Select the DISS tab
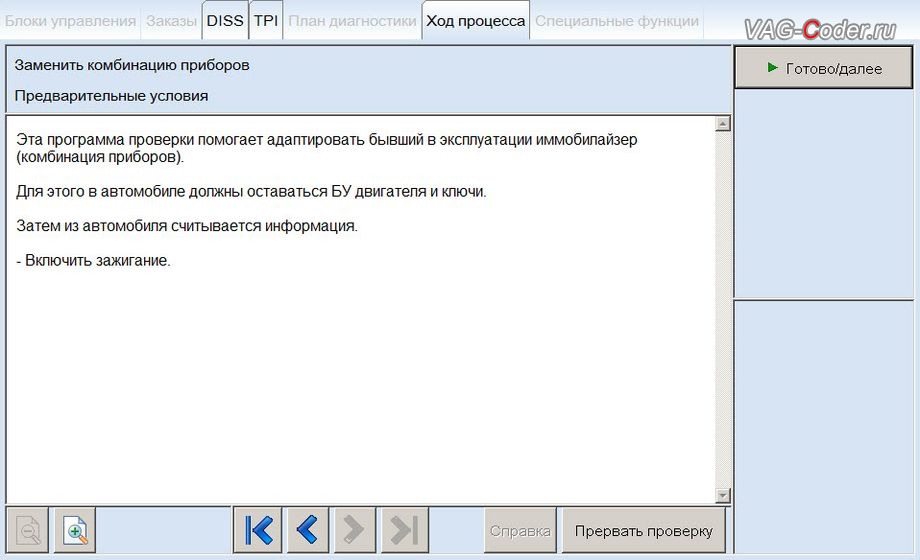This screenshot has height=560, width=920. click(x=225, y=21)
